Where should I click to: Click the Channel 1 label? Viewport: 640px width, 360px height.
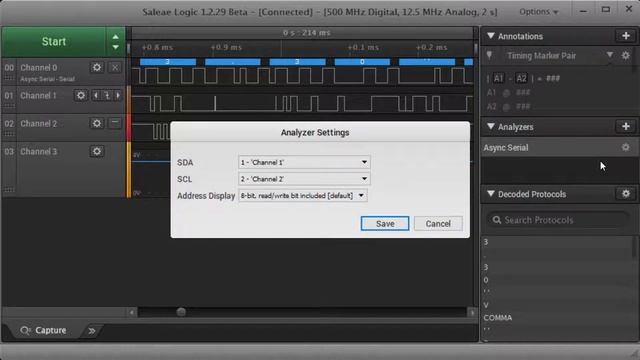(x=38, y=96)
